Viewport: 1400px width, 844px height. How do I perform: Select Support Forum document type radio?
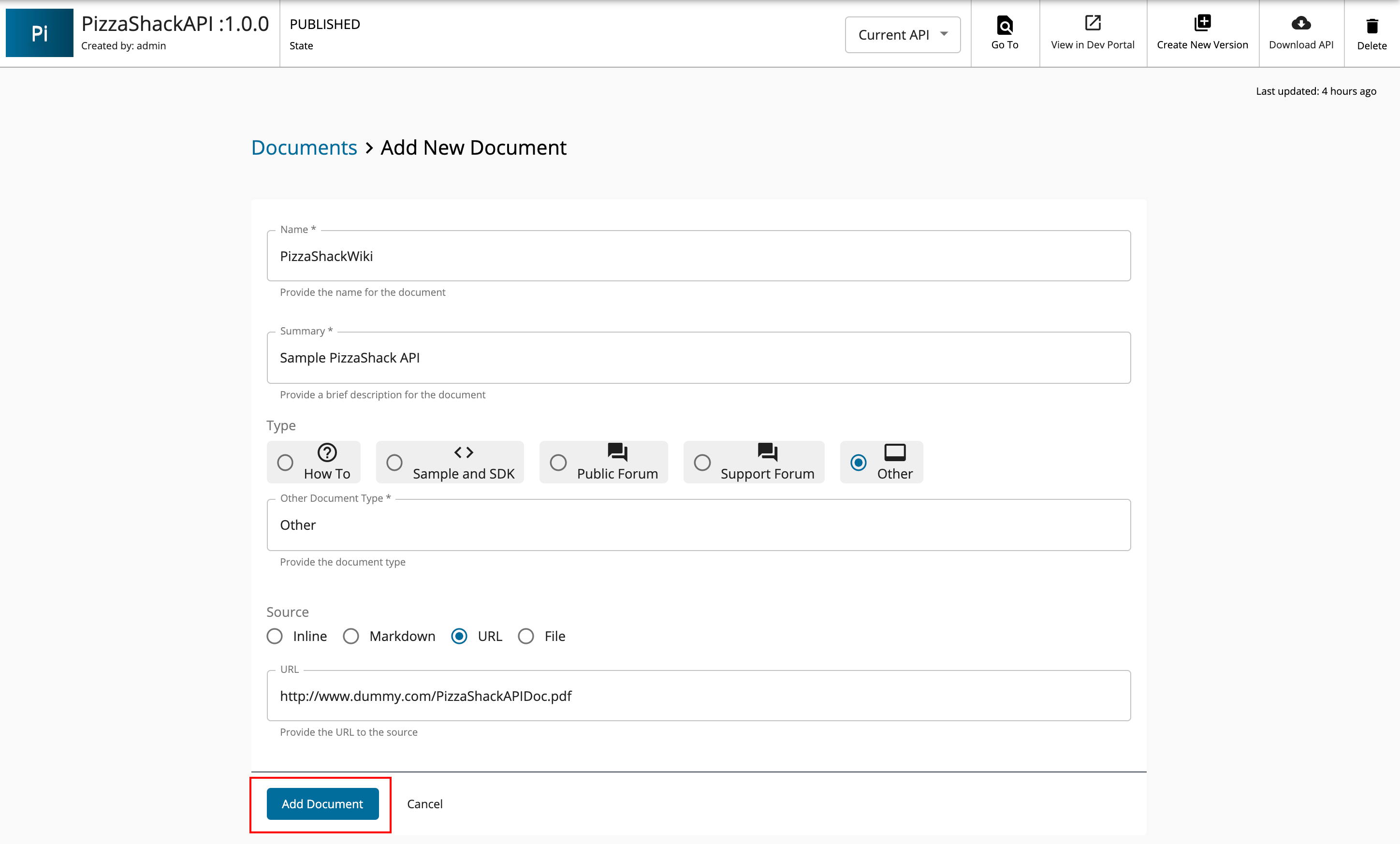tap(702, 462)
